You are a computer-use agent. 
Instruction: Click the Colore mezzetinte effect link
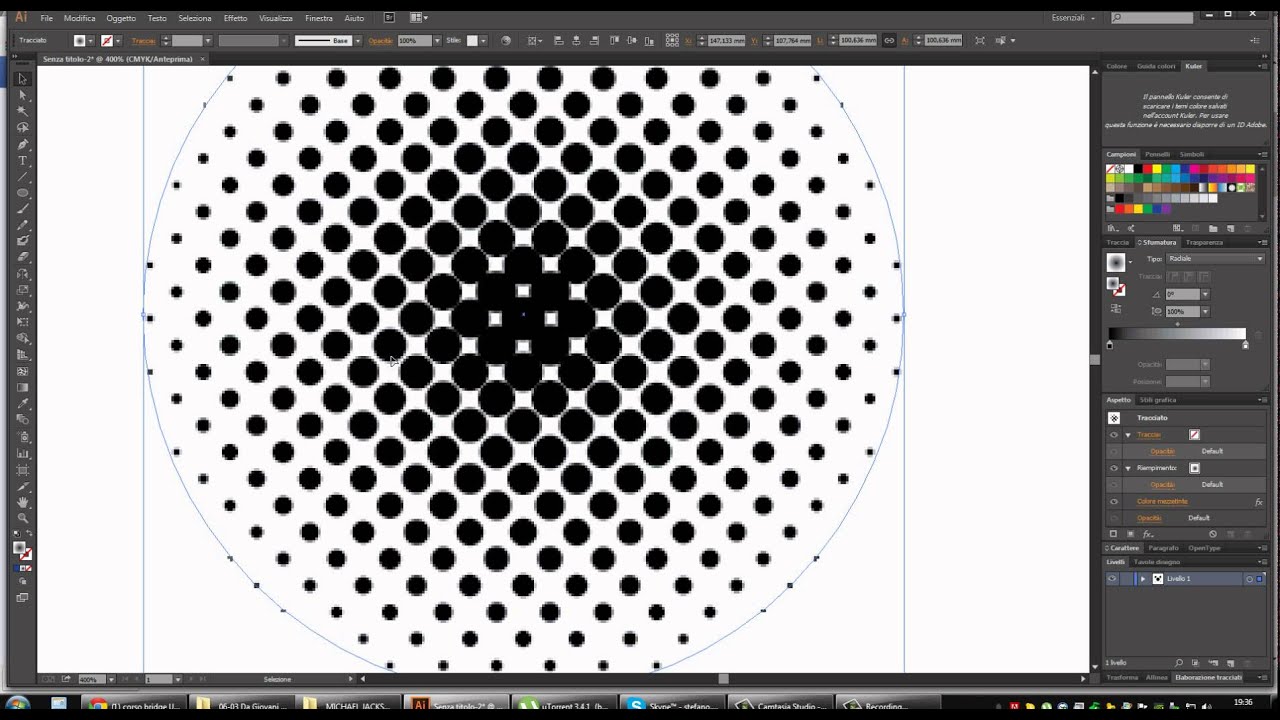point(1162,501)
